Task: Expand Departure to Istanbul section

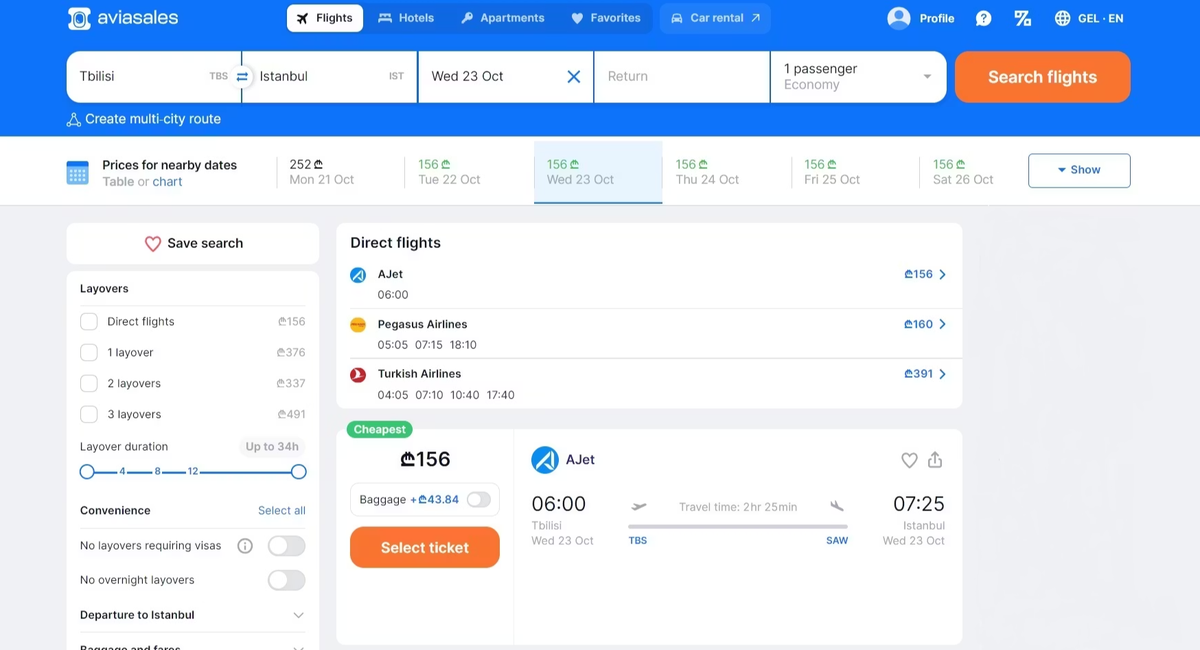Action: pos(192,615)
